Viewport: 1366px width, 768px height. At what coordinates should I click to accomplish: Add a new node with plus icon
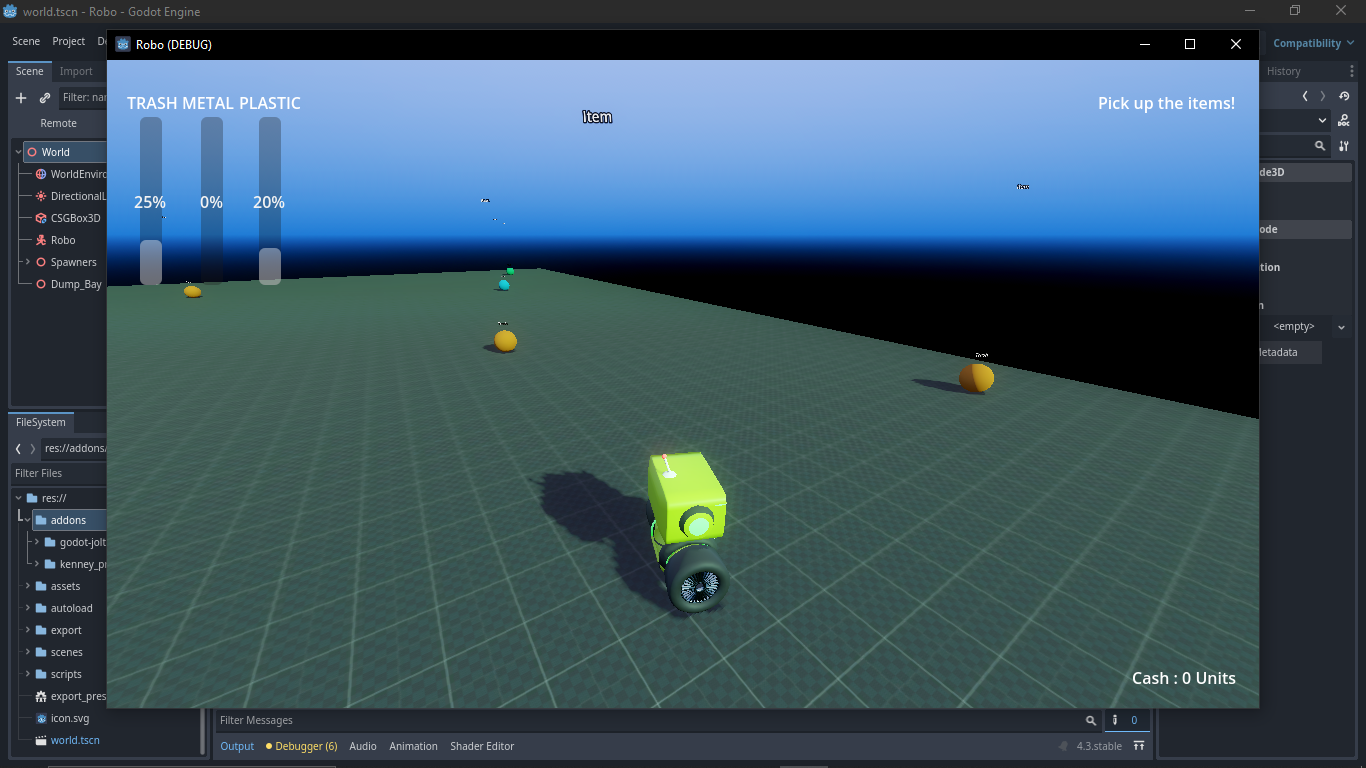[x=21, y=98]
